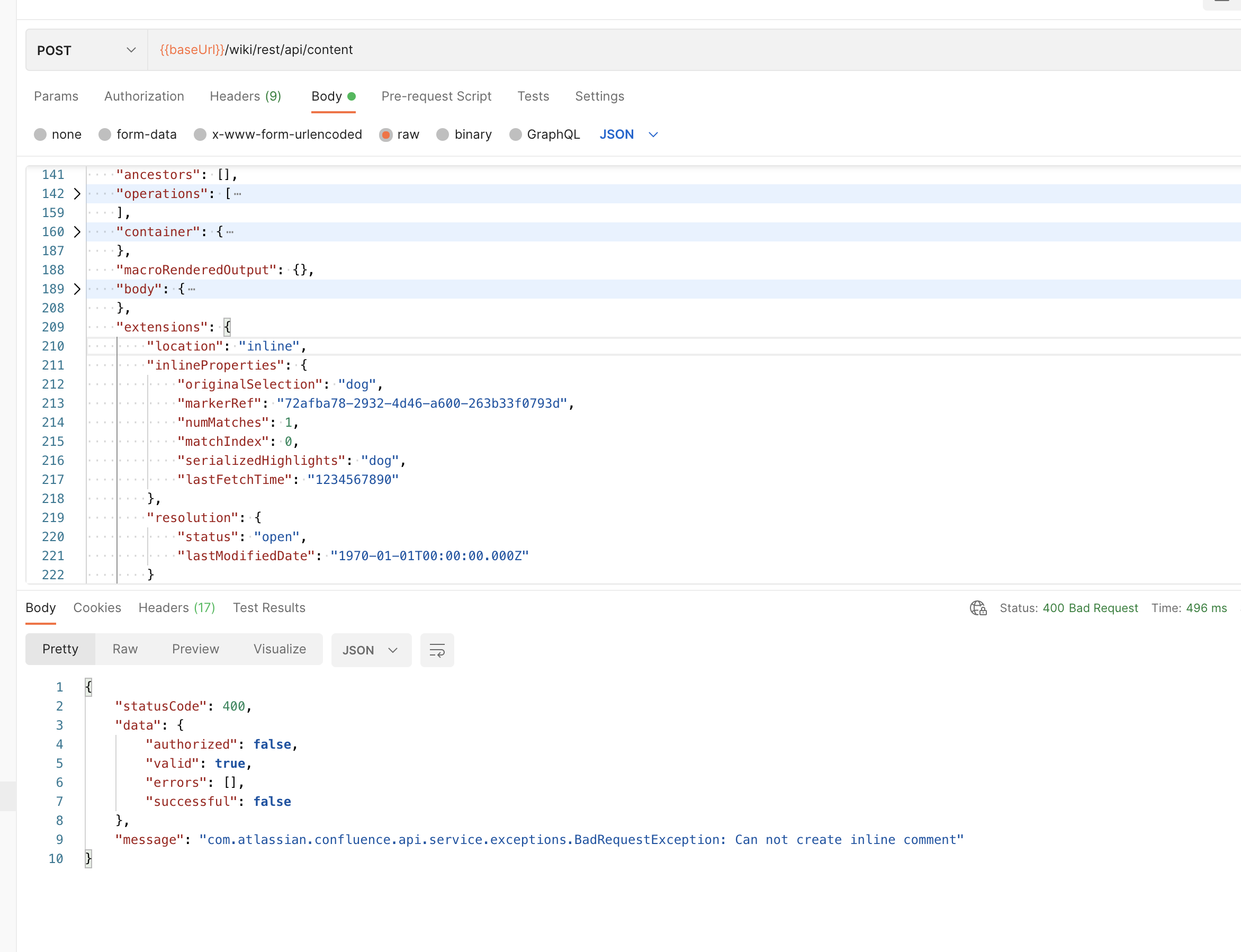Select the binary body option
The image size is (1241, 952).
point(443,134)
